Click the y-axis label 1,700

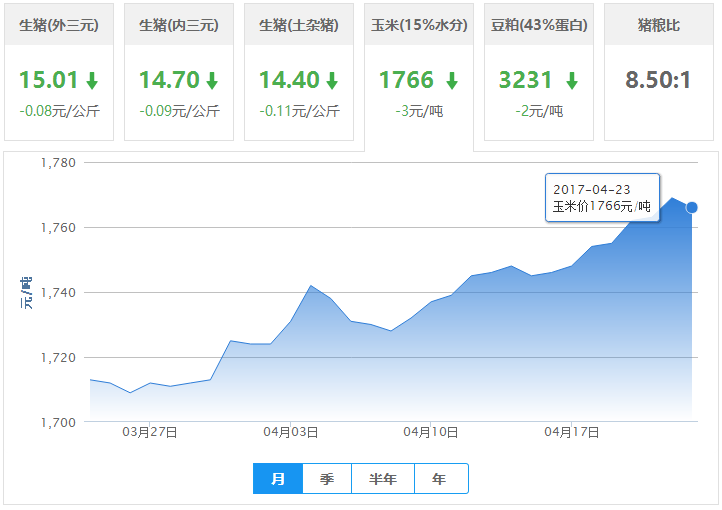[x=58, y=422]
